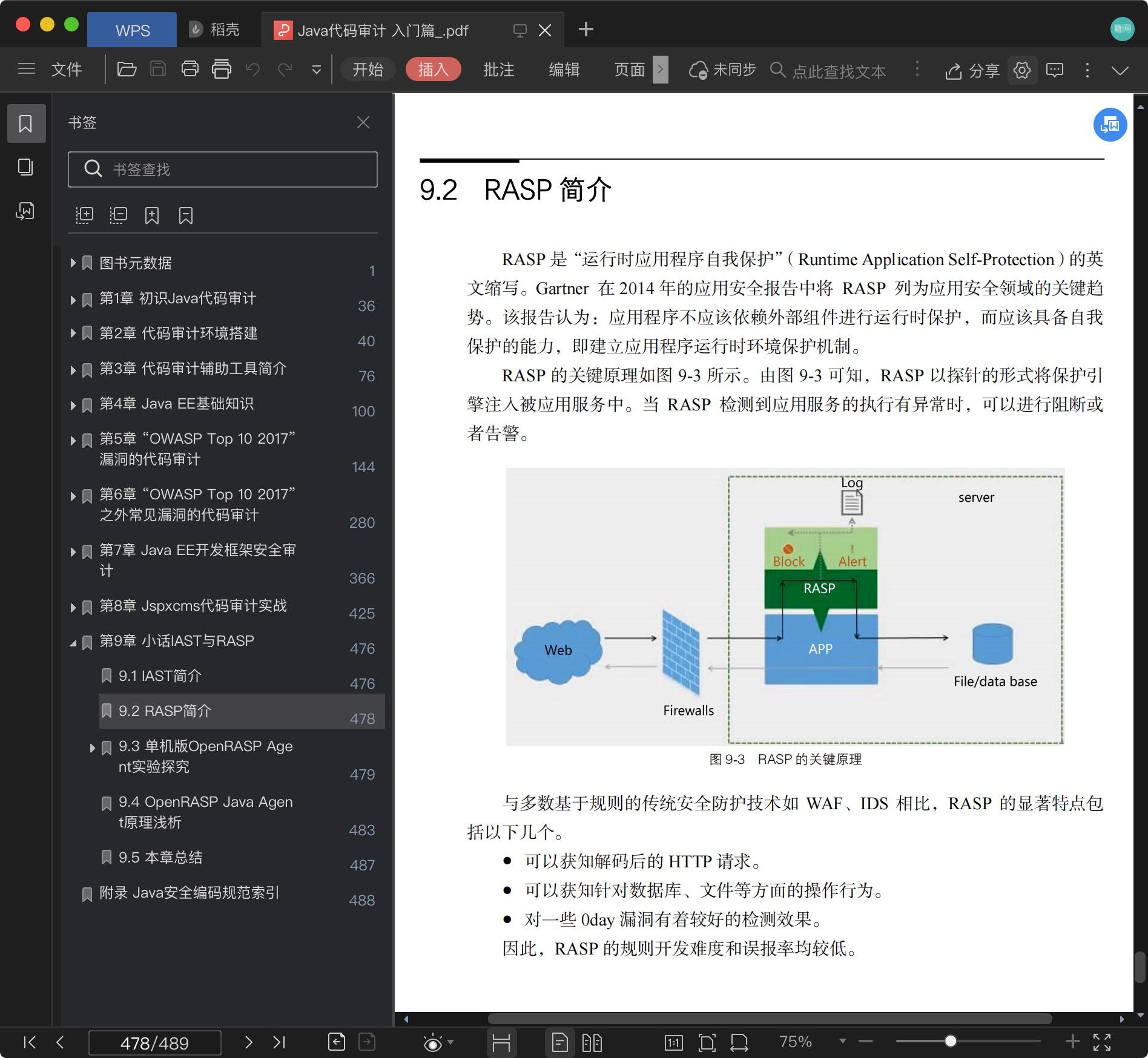Viewport: 1148px width, 1058px height.
Task: Expand the 图书元数据 bookmark
Action: pos(73,263)
